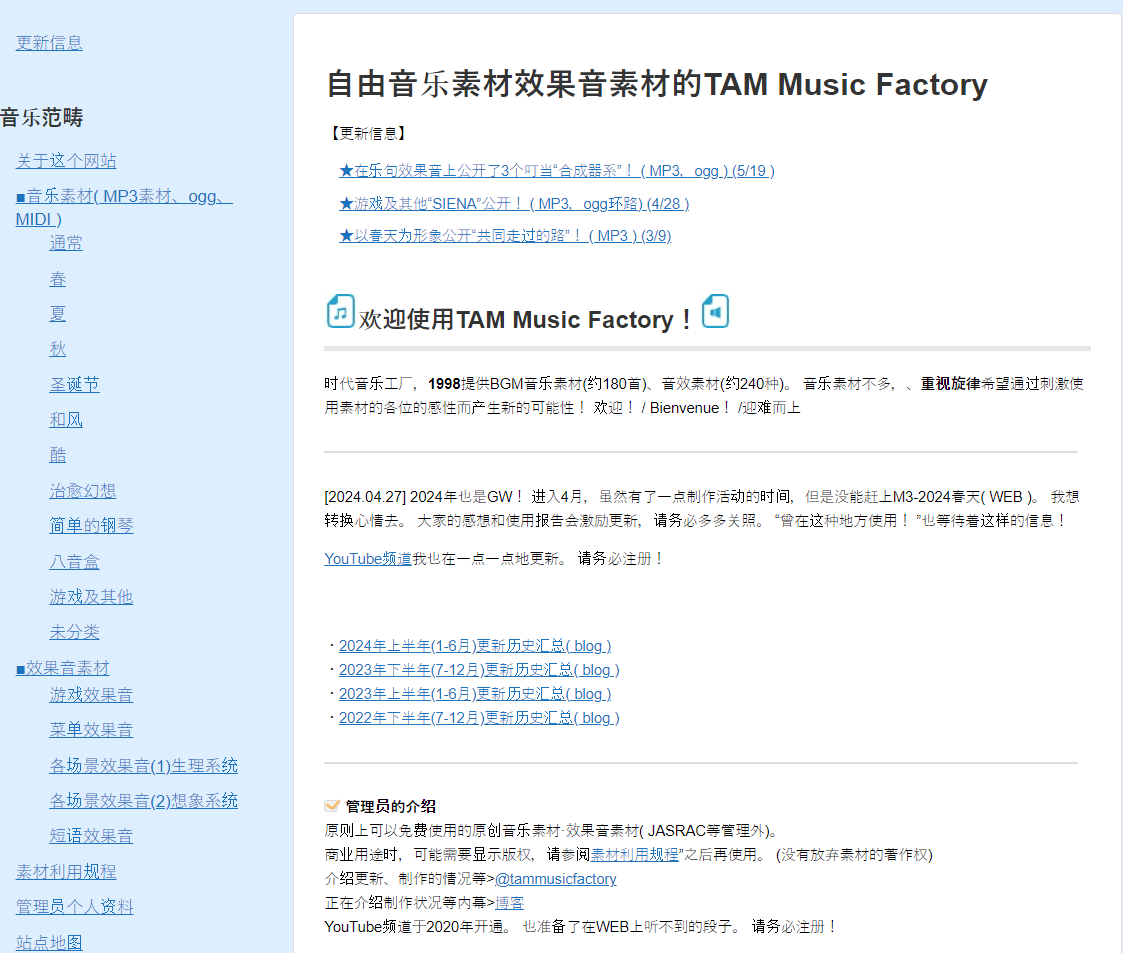The width and height of the screenshot is (1123, 953).
Task: Open the 更新信息 link in sidebar
Action: 49,43
